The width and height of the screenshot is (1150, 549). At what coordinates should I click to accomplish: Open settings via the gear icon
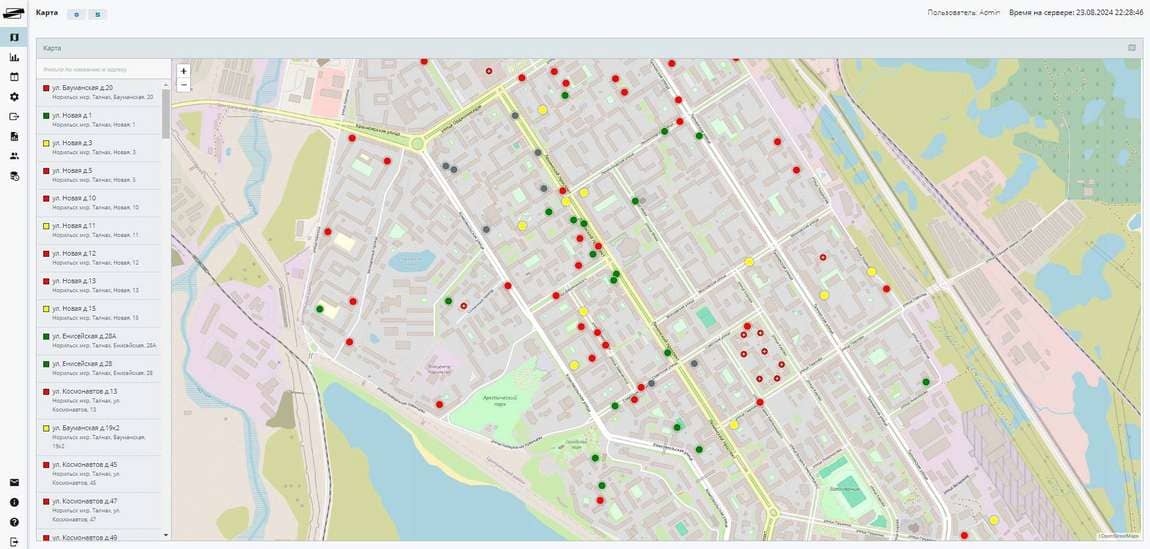[14, 97]
